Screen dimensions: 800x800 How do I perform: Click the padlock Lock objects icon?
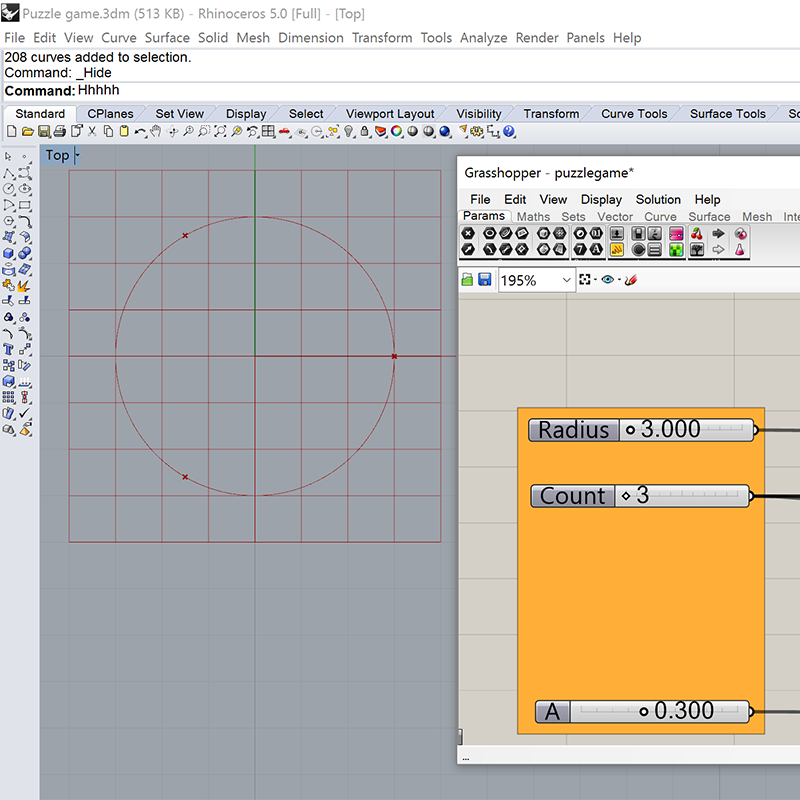tap(364, 132)
